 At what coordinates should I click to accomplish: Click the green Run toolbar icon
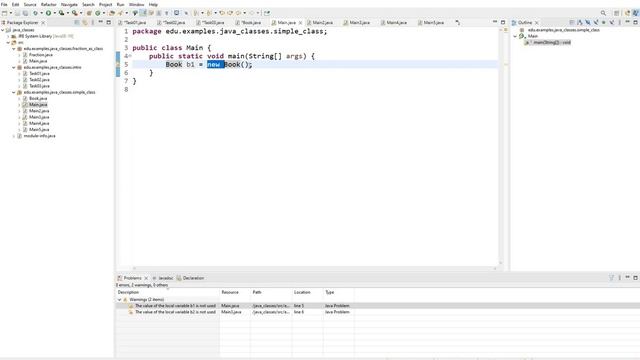coord(49,13)
